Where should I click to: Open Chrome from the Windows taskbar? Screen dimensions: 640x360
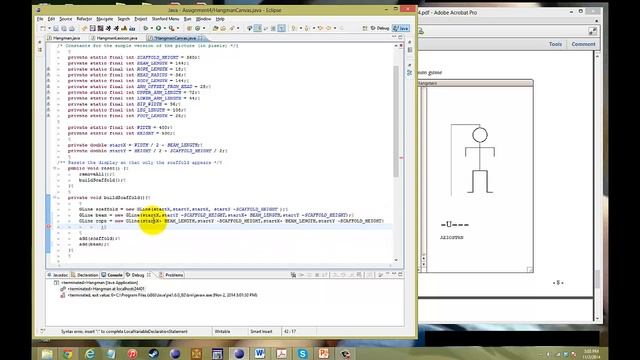pyautogui.click(x=68, y=353)
